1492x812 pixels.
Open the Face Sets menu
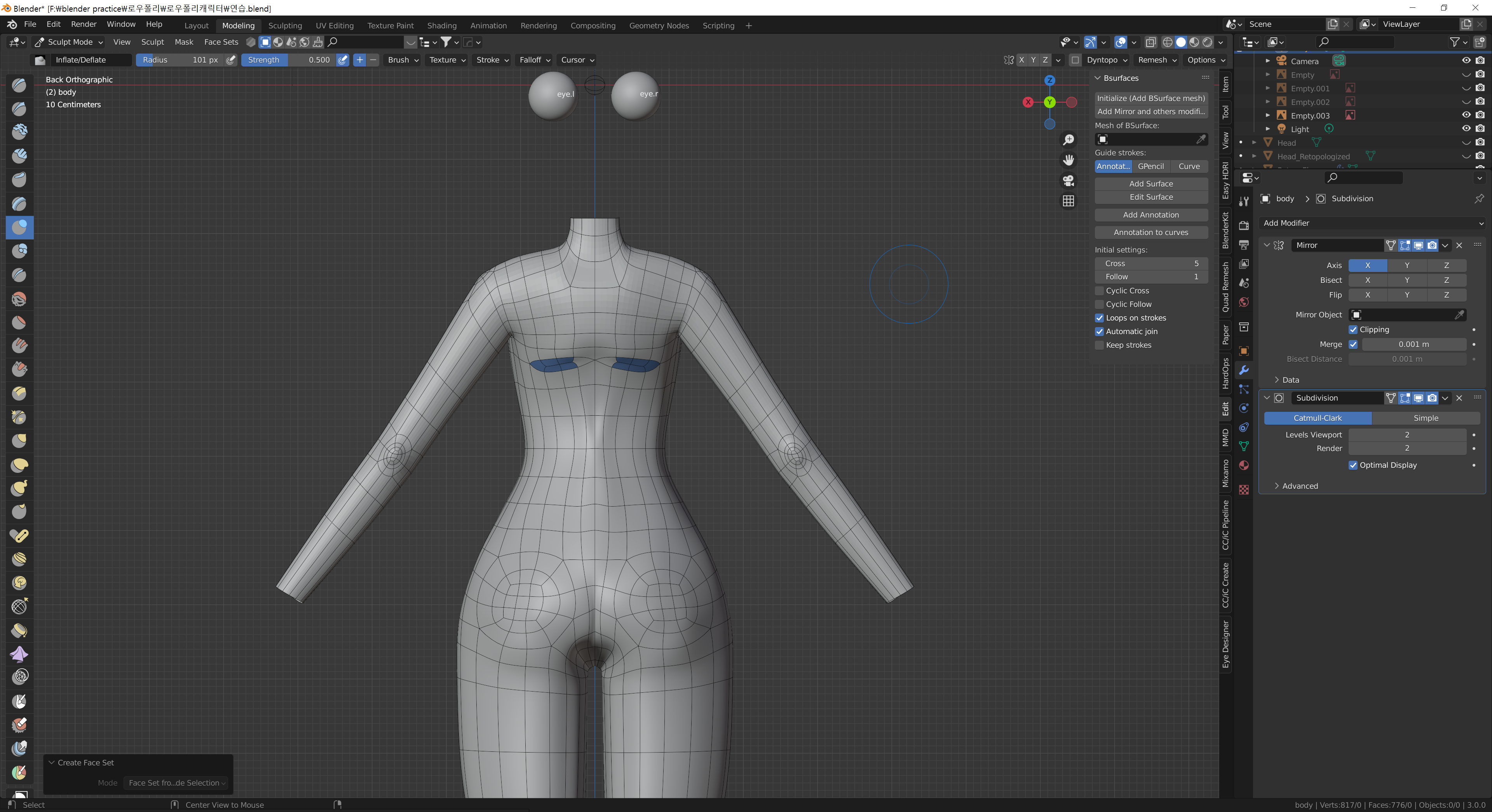coord(221,42)
